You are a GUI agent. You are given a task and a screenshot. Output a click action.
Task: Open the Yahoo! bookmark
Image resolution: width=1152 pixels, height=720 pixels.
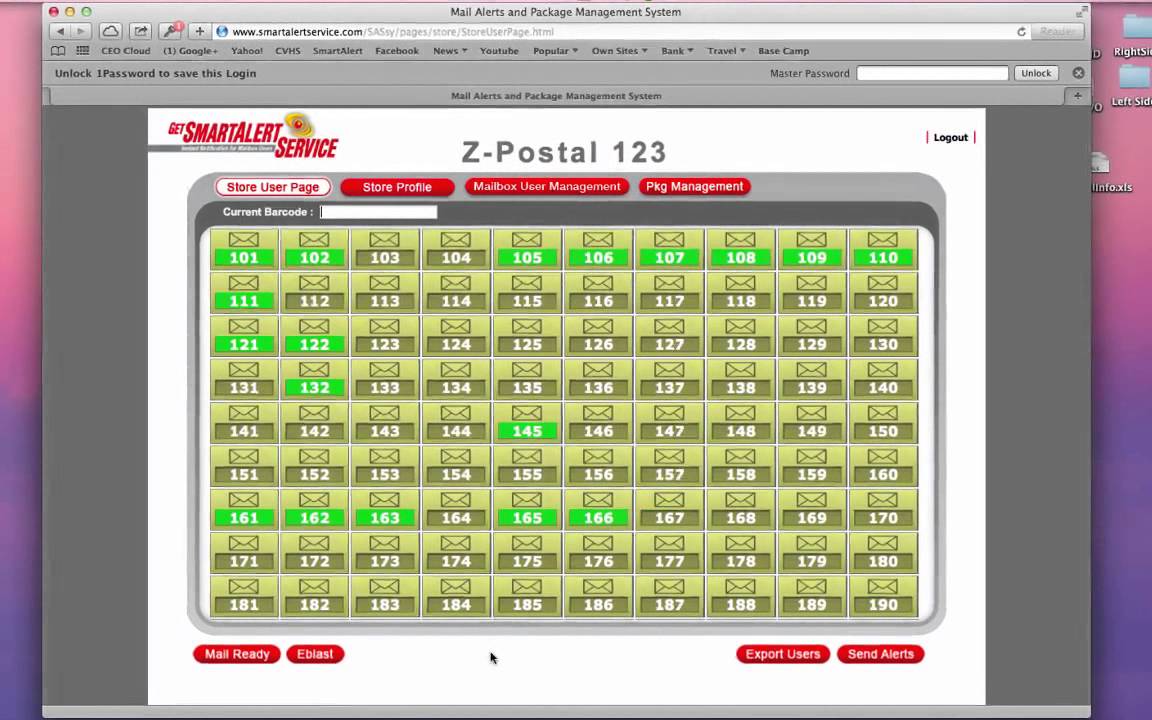[247, 51]
